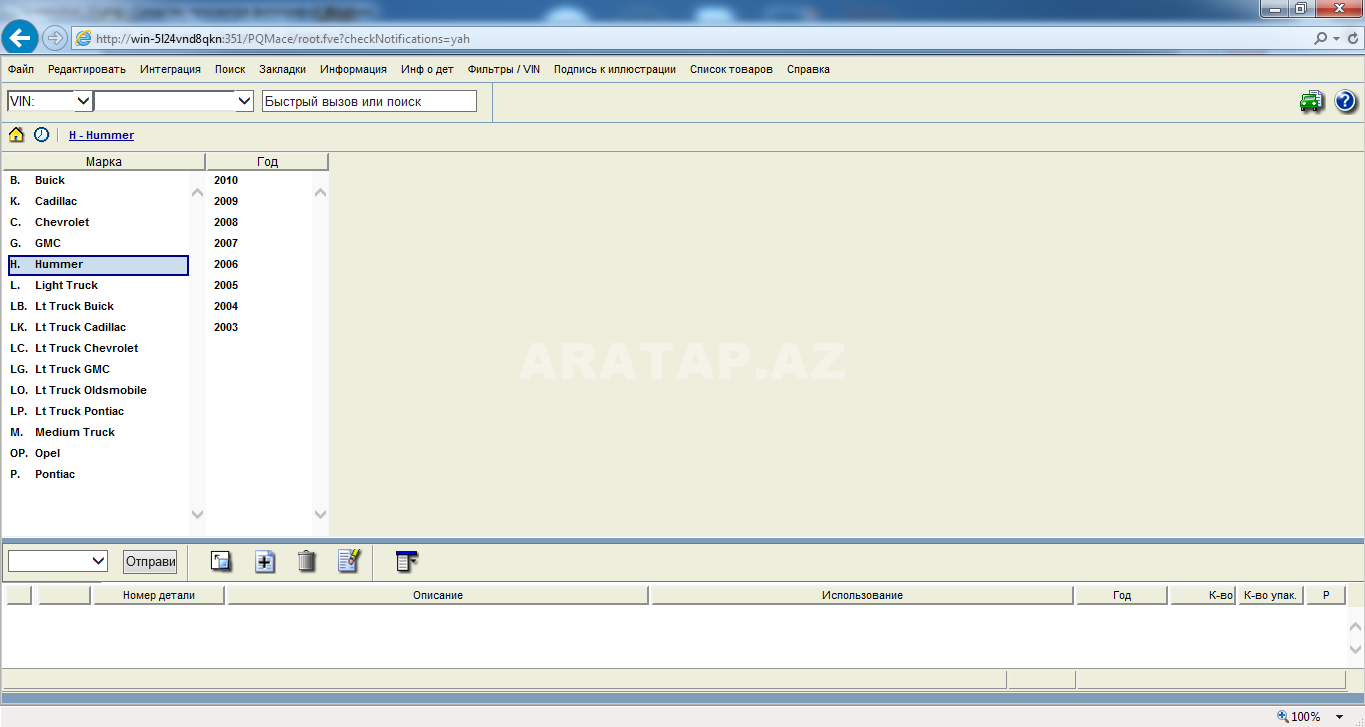The image size is (1365, 727).
Task: Open the history clock icon
Action: (x=41, y=134)
